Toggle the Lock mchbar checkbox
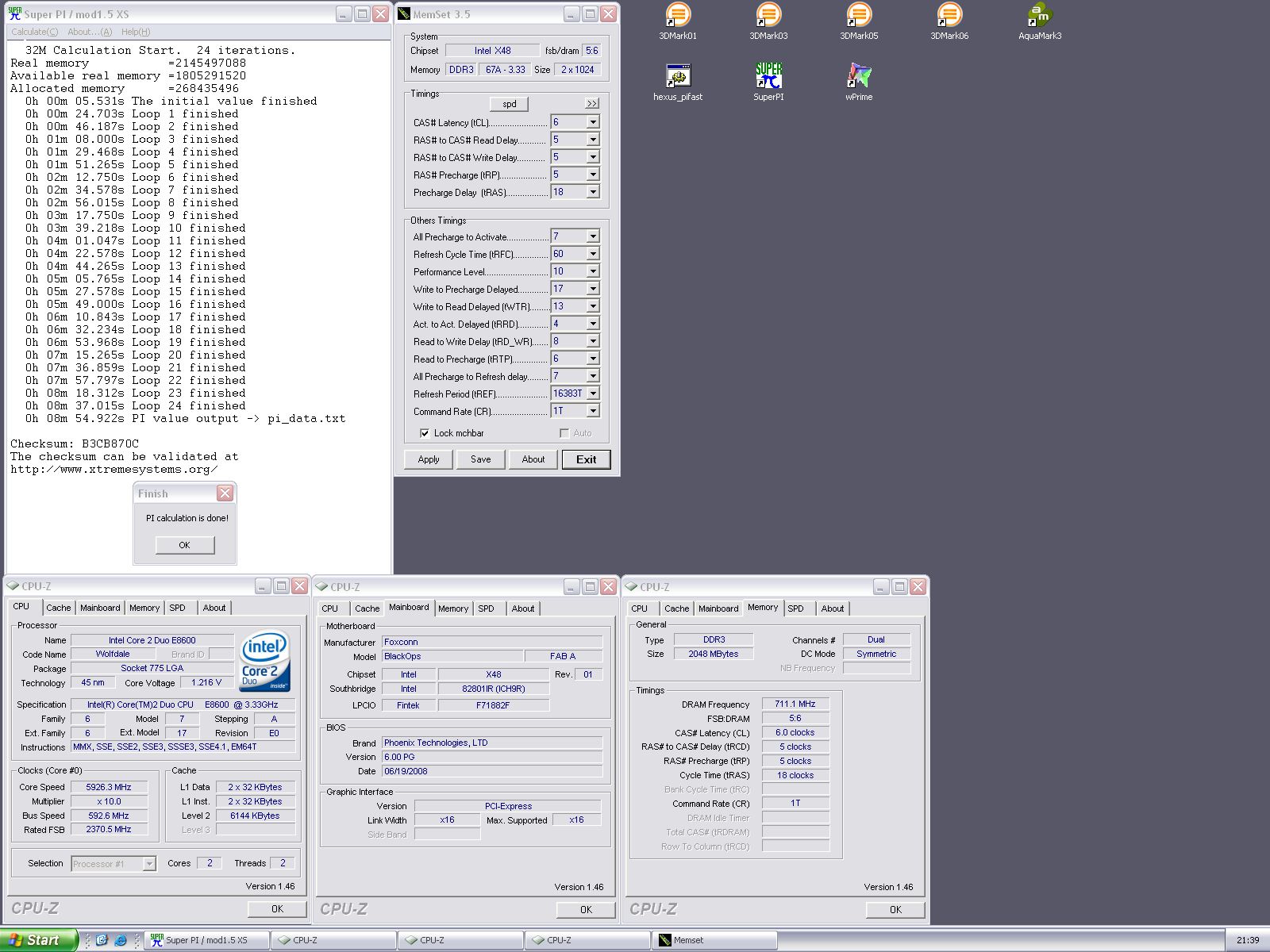Viewport: 1270px width, 952px height. click(x=425, y=433)
